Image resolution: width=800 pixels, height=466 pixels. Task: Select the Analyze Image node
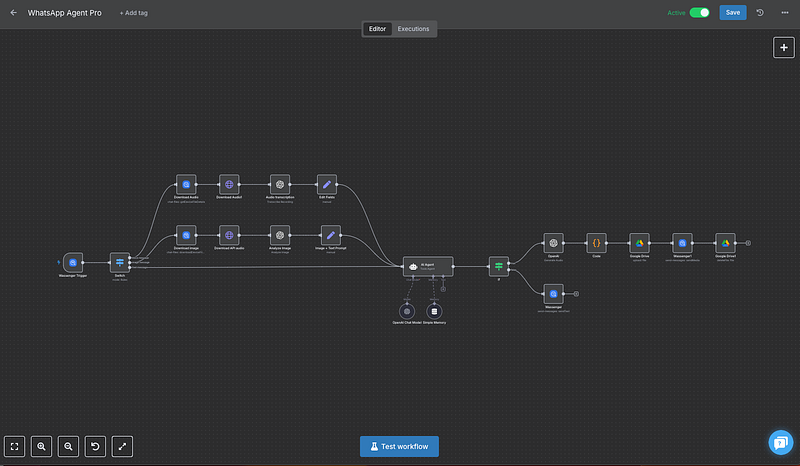[280, 235]
